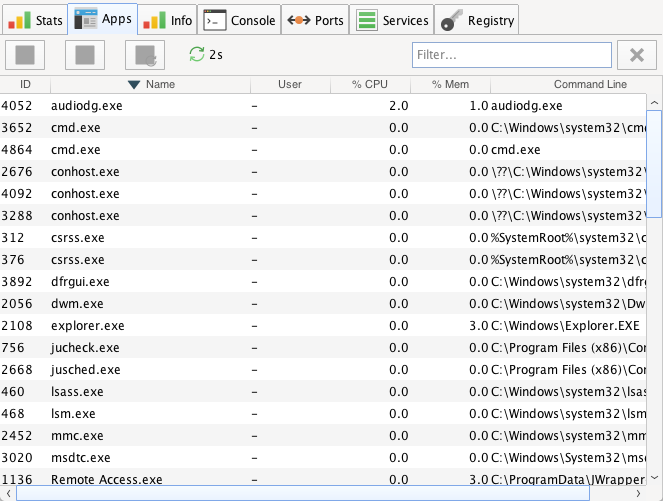Click the vertical scrollbar down arrow
The image size is (663, 501).
click(x=654, y=477)
